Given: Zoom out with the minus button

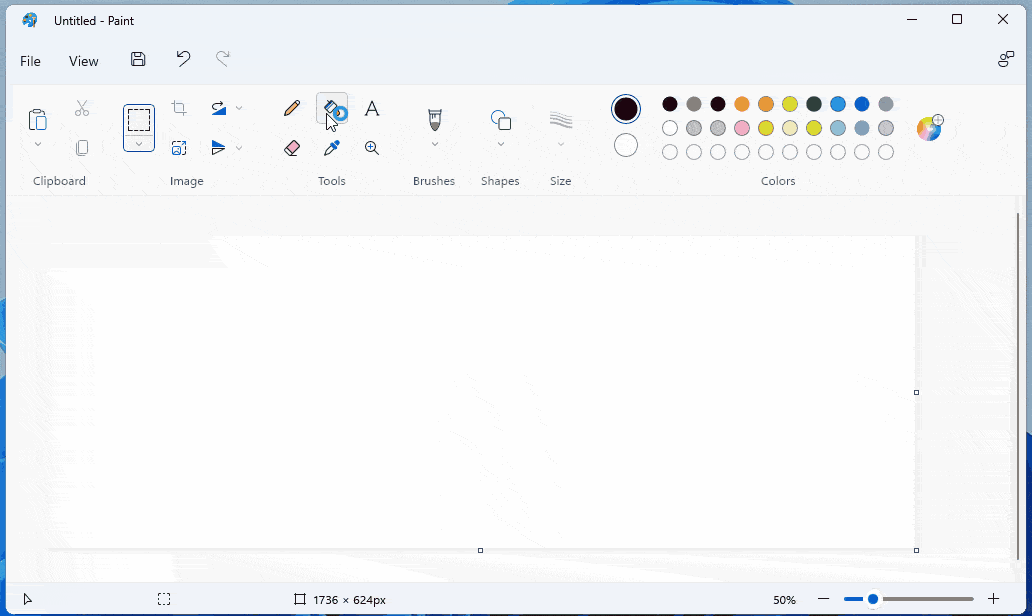Looking at the screenshot, I should tap(823, 598).
